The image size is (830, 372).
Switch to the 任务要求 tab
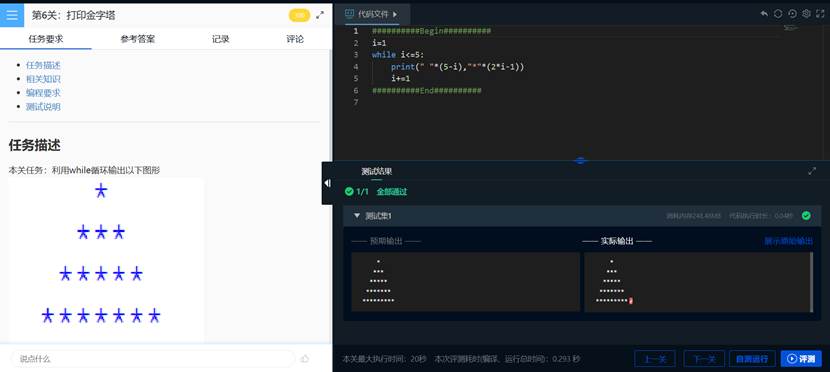[46, 39]
